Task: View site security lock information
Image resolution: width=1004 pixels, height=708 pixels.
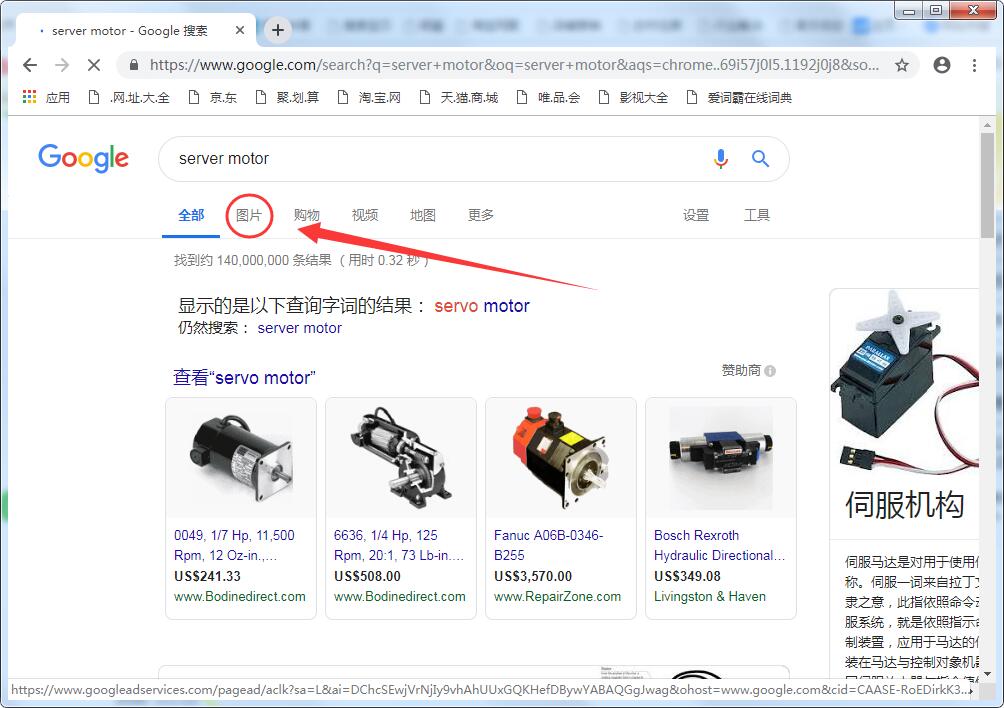Action: point(134,65)
